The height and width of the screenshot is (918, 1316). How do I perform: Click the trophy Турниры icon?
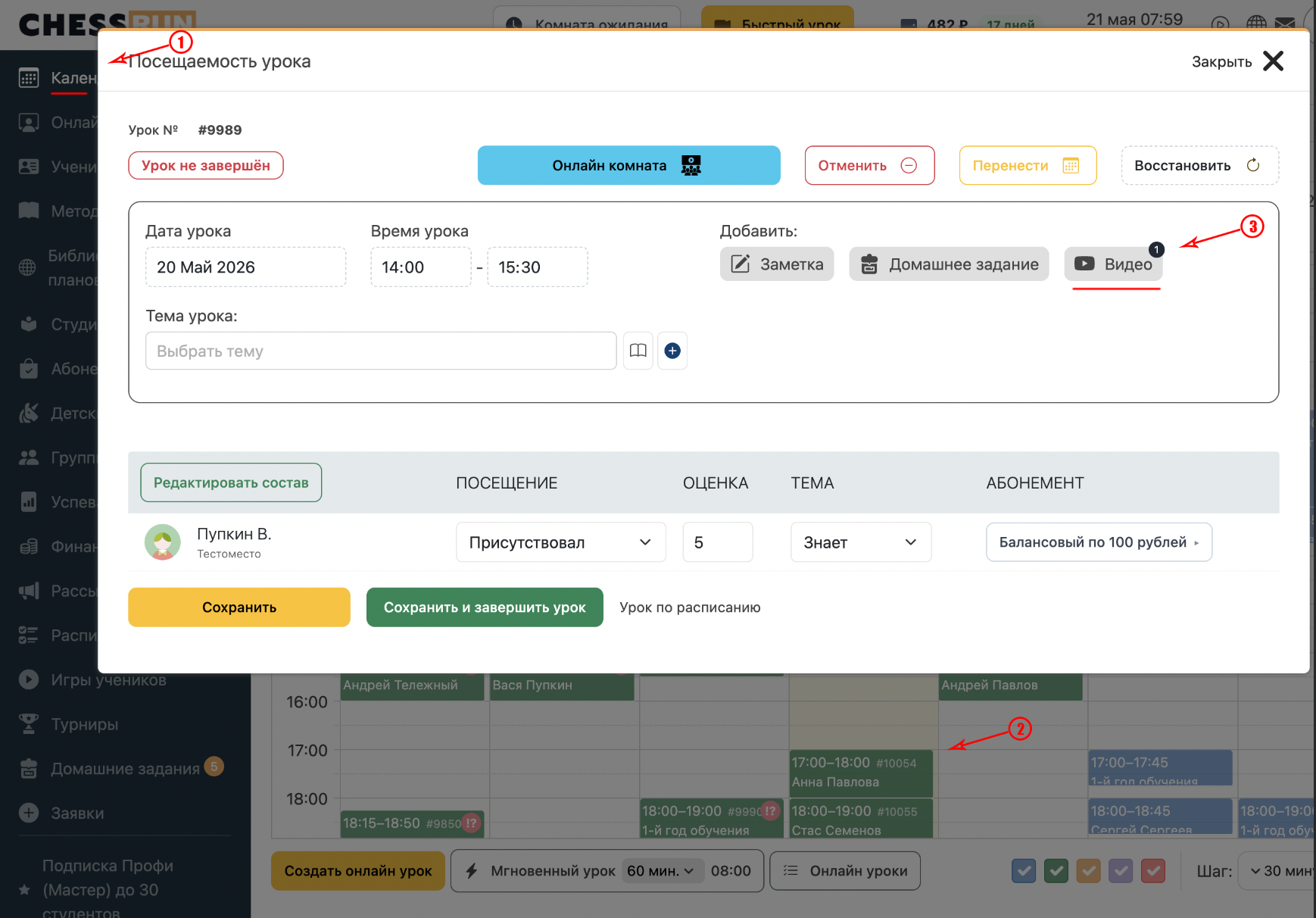[x=29, y=724]
